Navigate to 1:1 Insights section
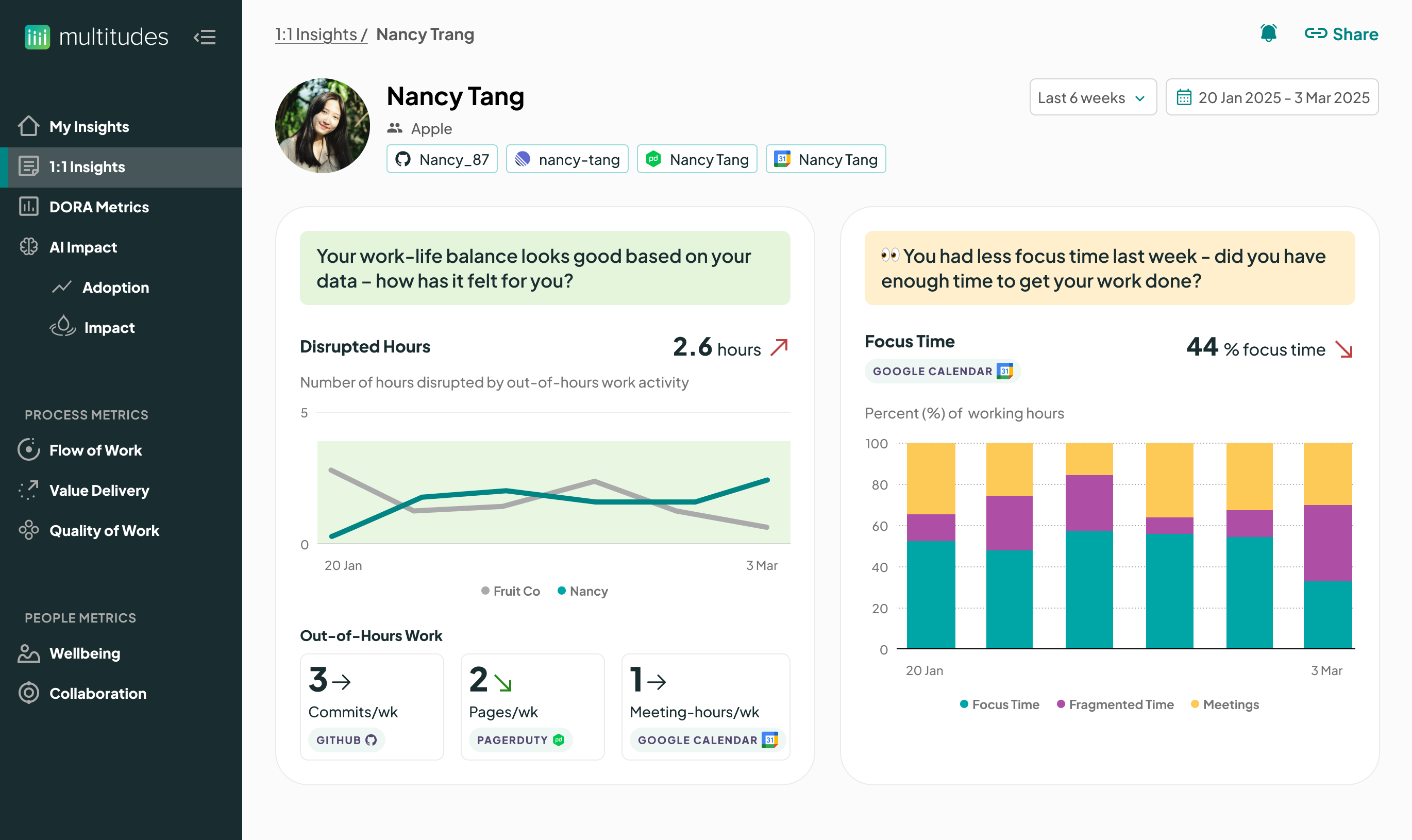 coord(86,167)
